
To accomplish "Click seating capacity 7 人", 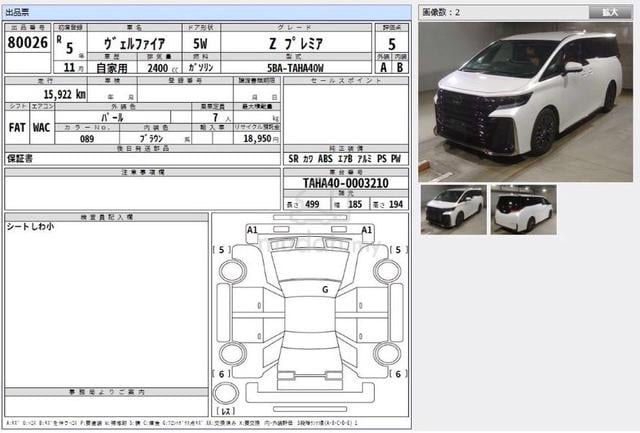I will click(x=221, y=118).
